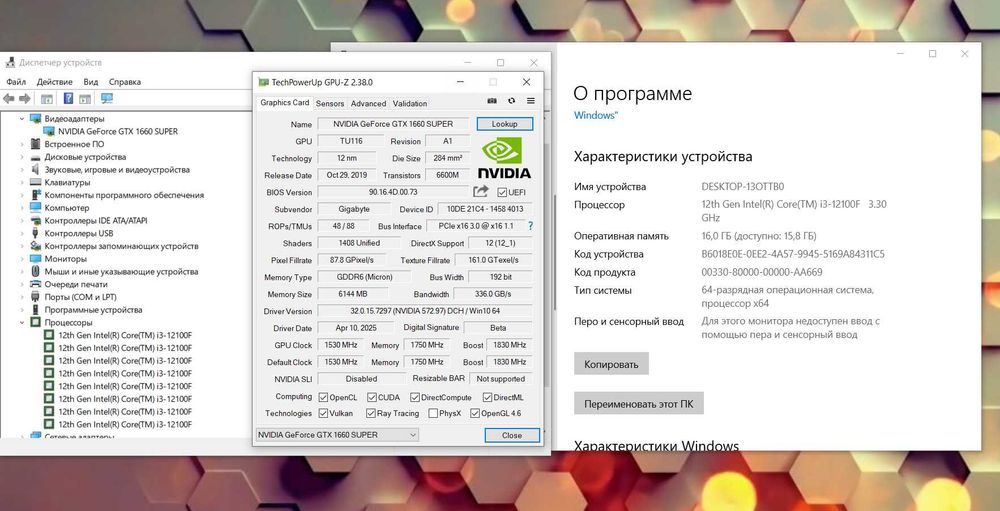Toggle the DirectCompute checkbox
Image resolution: width=1000 pixels, height=511 pixels.
pos(415,397)
